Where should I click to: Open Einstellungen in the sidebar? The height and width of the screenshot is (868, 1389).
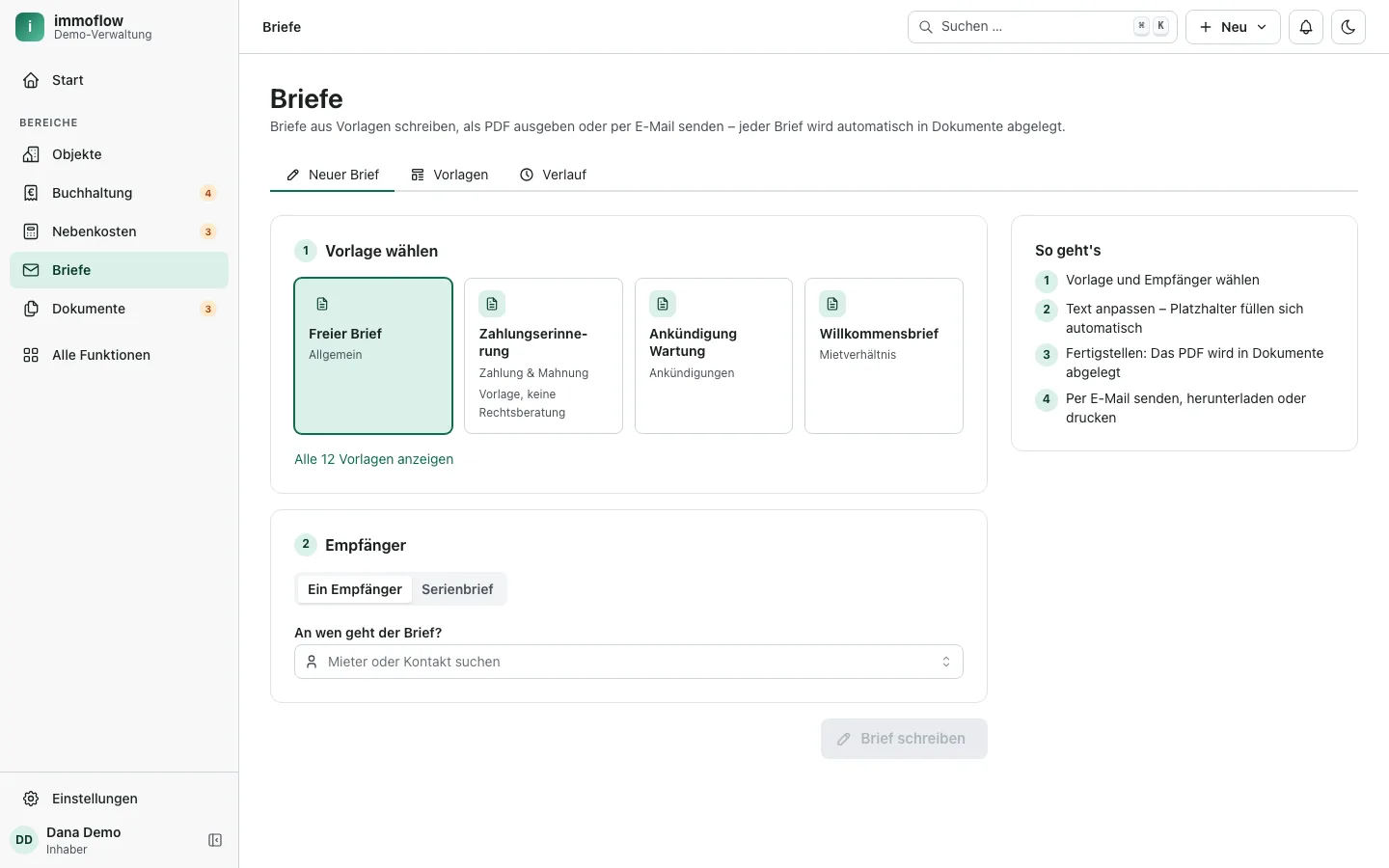(x=119, y=799)
